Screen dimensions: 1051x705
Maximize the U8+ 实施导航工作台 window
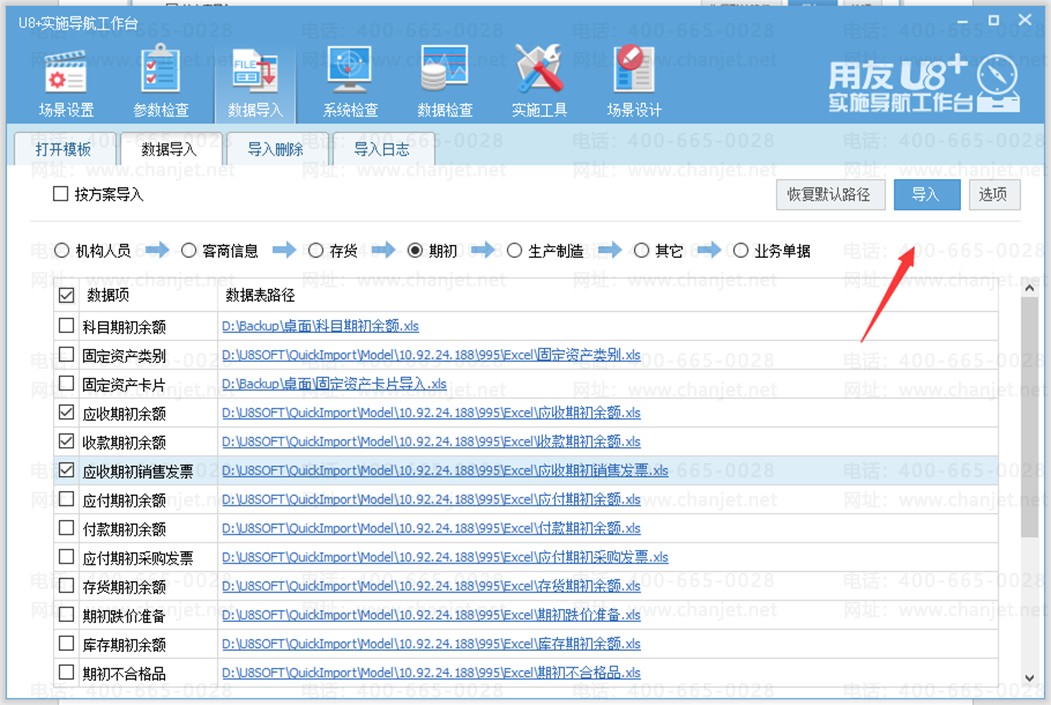(993, 21)
